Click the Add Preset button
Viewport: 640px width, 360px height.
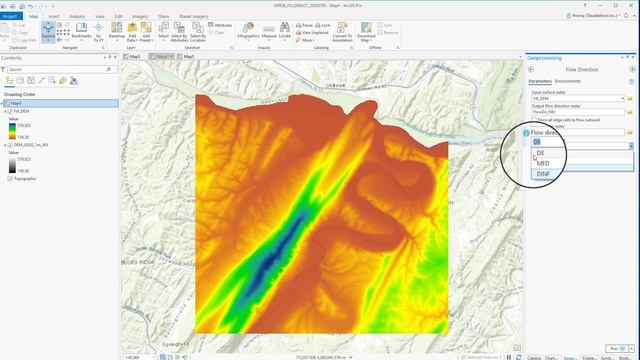coord(146,31)
